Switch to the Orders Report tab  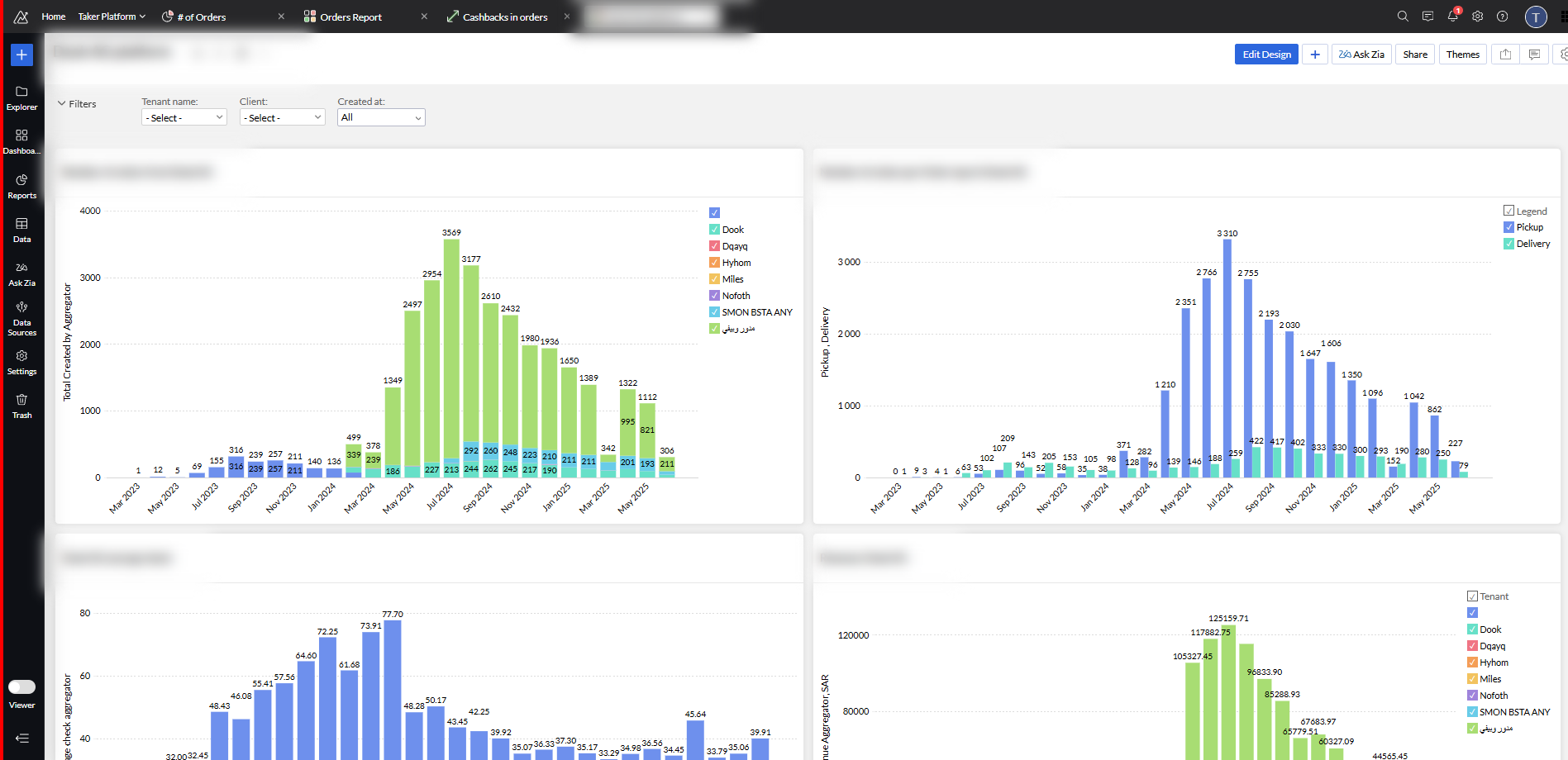click(x=350, y=17)
